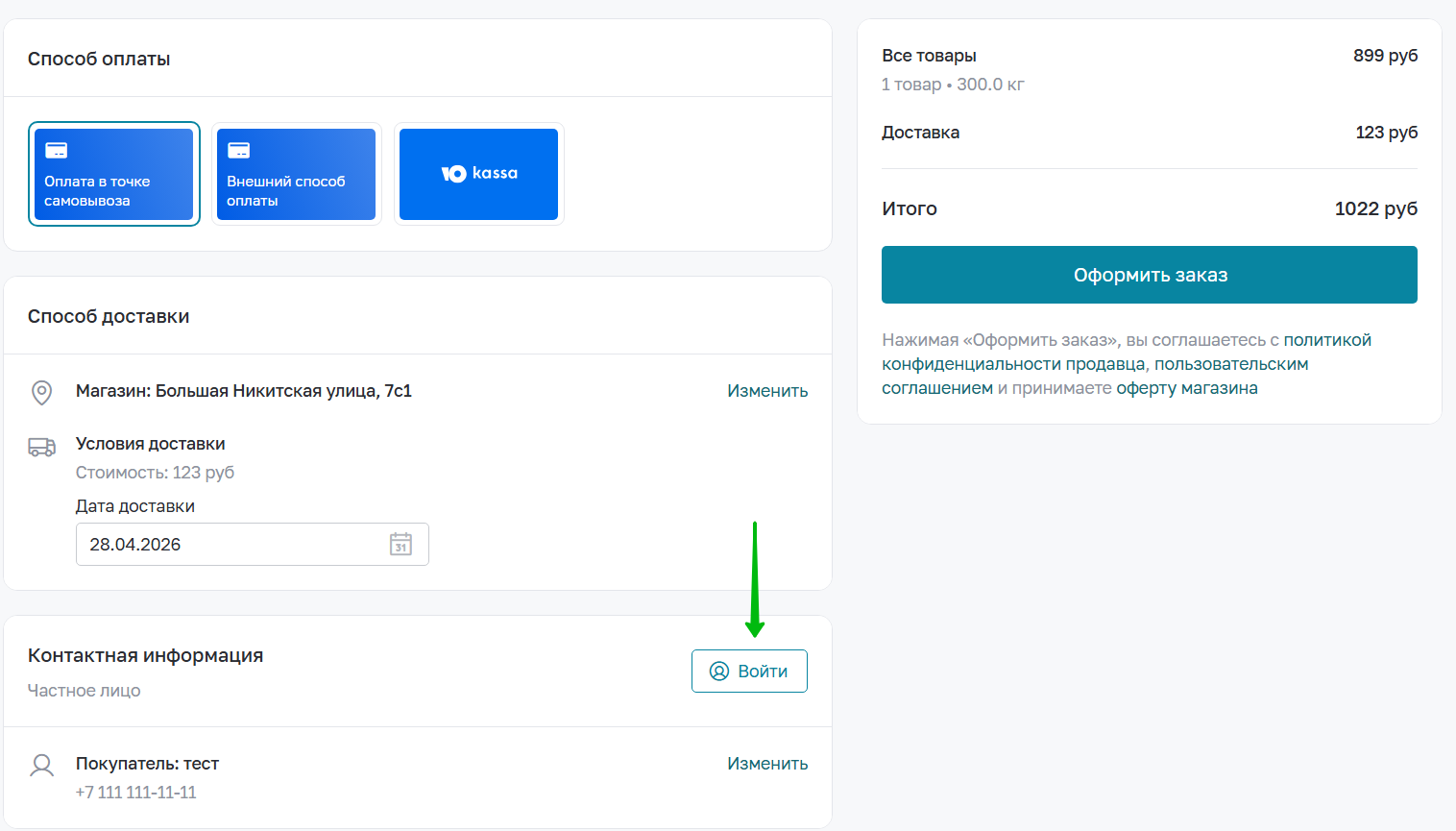Image resolution: width=1456 pixels, height=831 pixels.
Task: Click the location pin icon beside the store address
Action: click(41, 392)
